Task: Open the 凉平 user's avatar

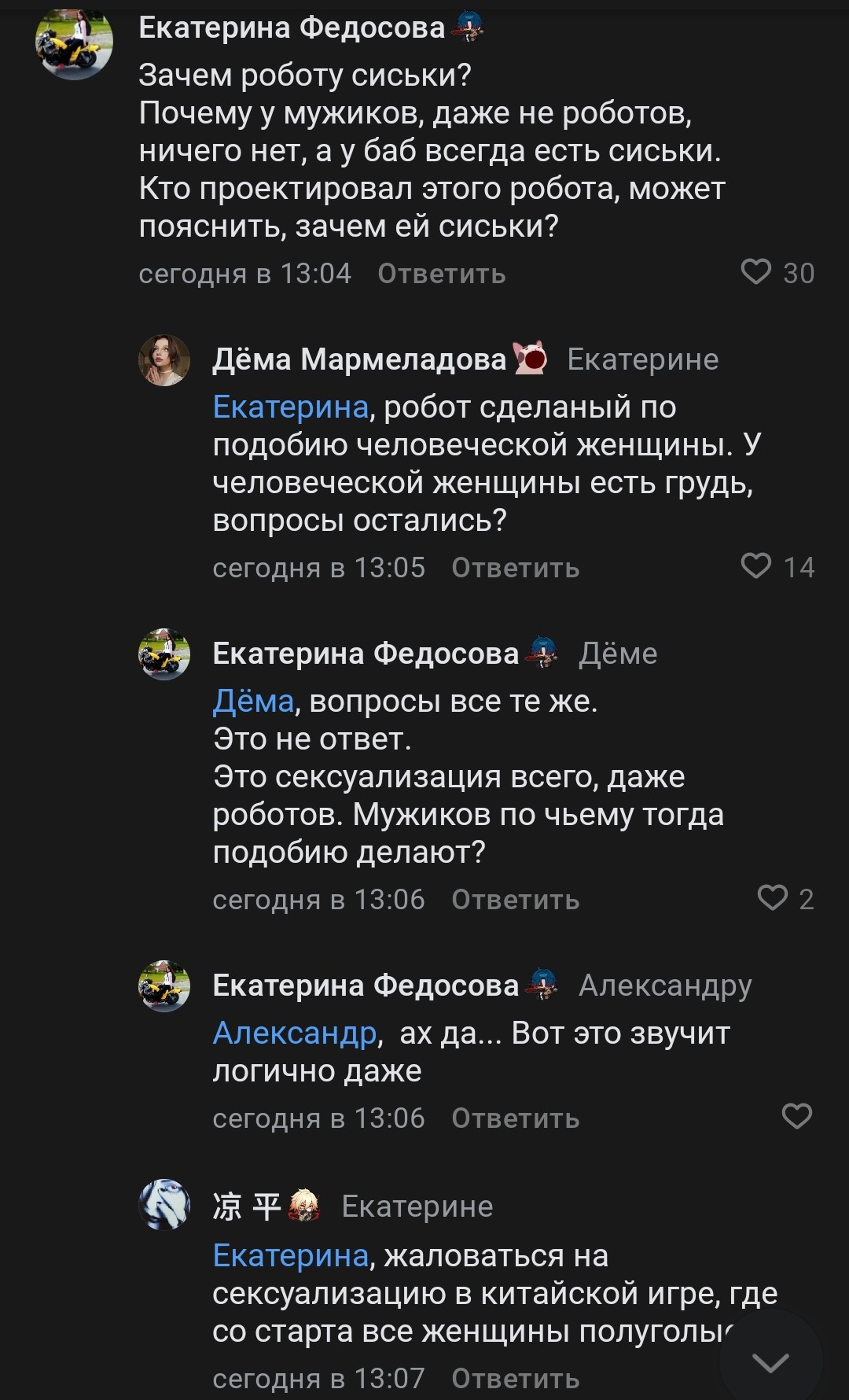Action: coord(164,1204)
